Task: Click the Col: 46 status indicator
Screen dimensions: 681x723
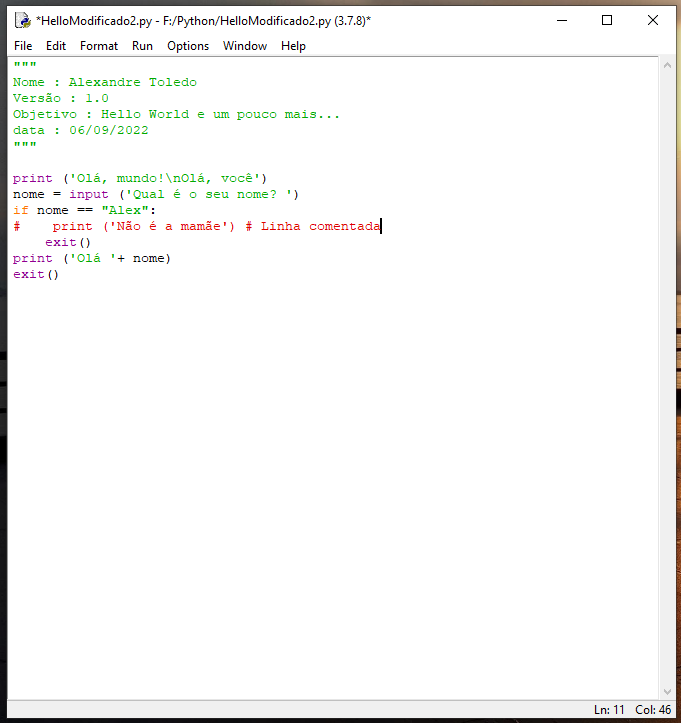Action: (x=653, y=710)
